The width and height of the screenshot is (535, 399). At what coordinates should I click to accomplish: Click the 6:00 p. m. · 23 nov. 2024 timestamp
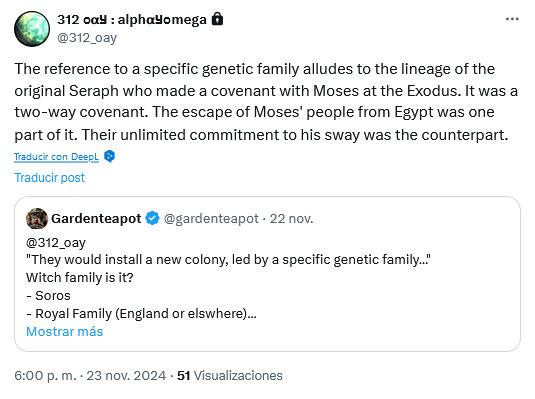click(x=90, y=375)
